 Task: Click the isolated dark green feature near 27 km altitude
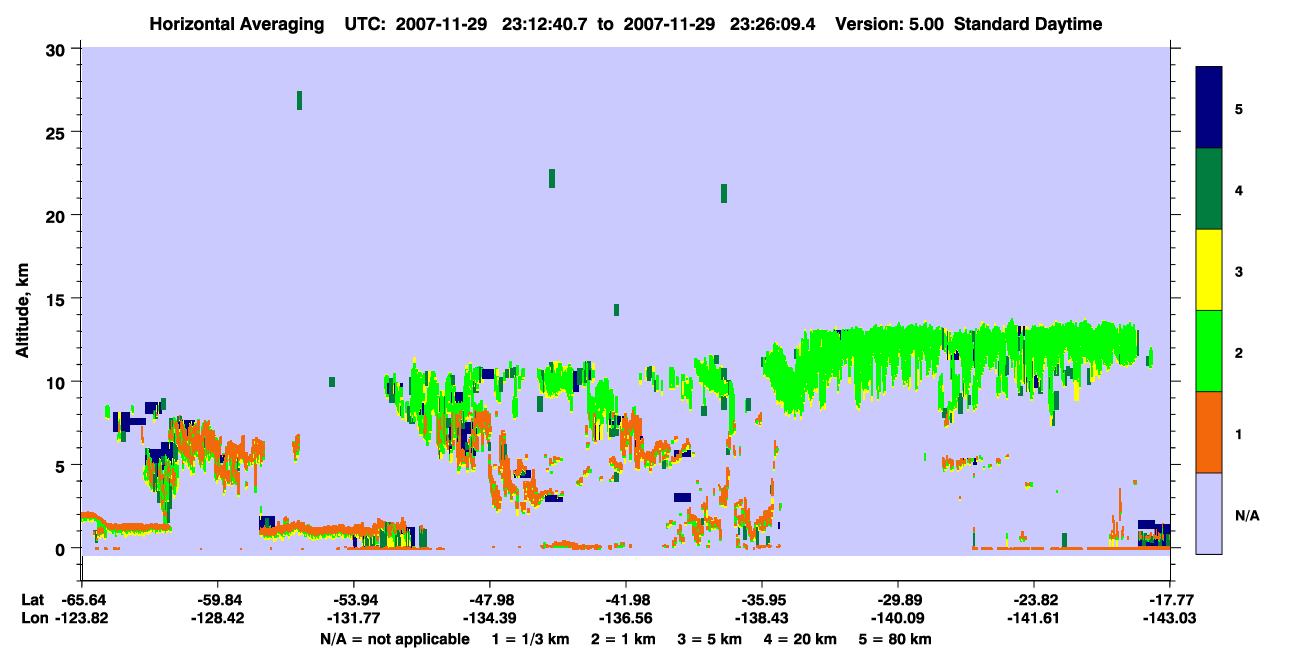pos(299,100)
